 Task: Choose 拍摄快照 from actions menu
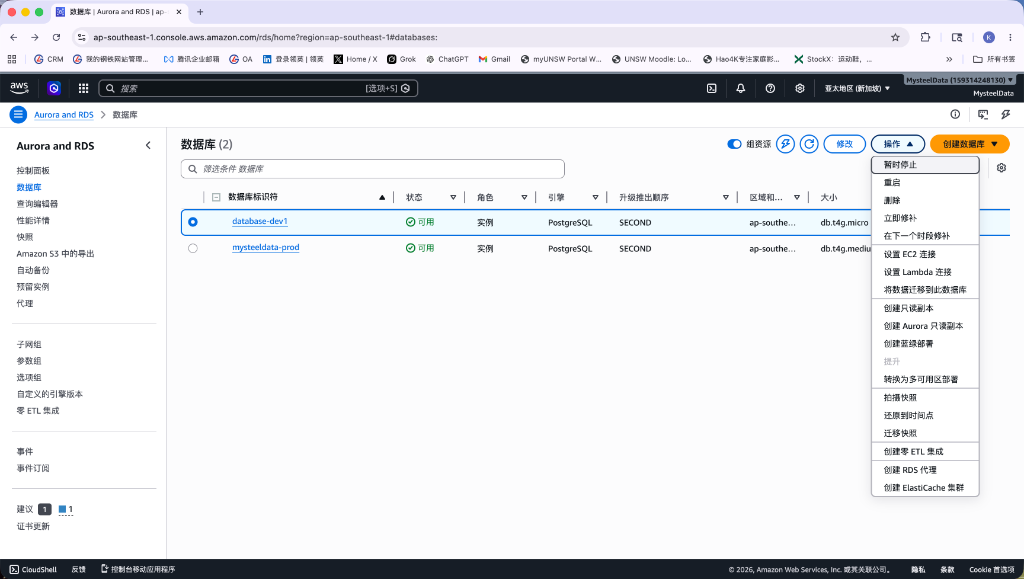[925, 398]
